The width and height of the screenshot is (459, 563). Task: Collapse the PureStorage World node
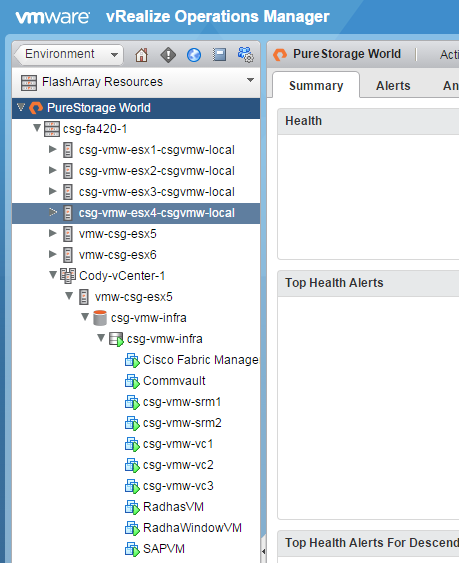pos(21,107)
